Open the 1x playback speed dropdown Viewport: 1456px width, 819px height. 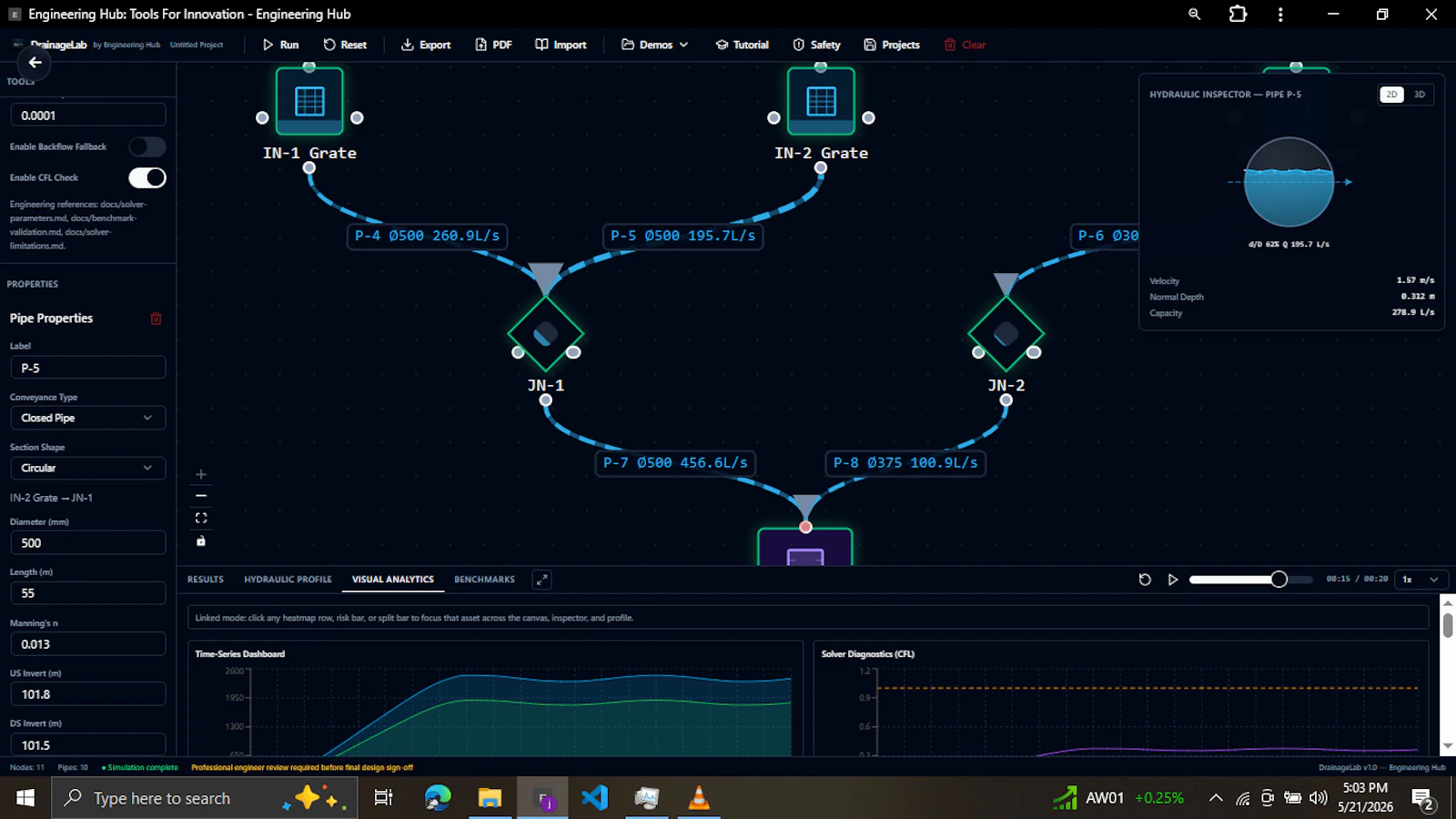(x=1421, y=580)
